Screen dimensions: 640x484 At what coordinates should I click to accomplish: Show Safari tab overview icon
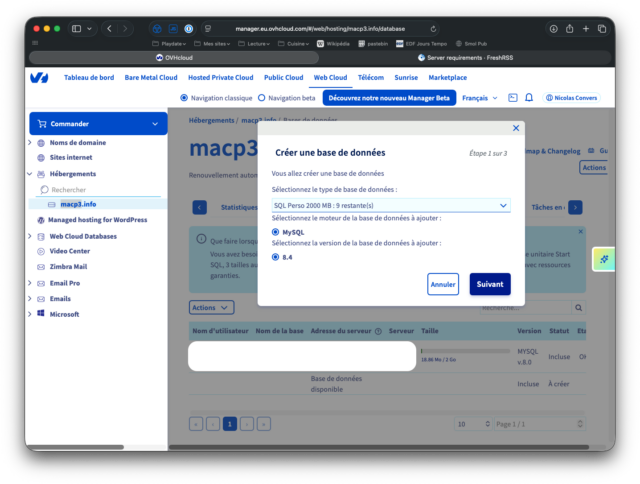coord(602,29)
